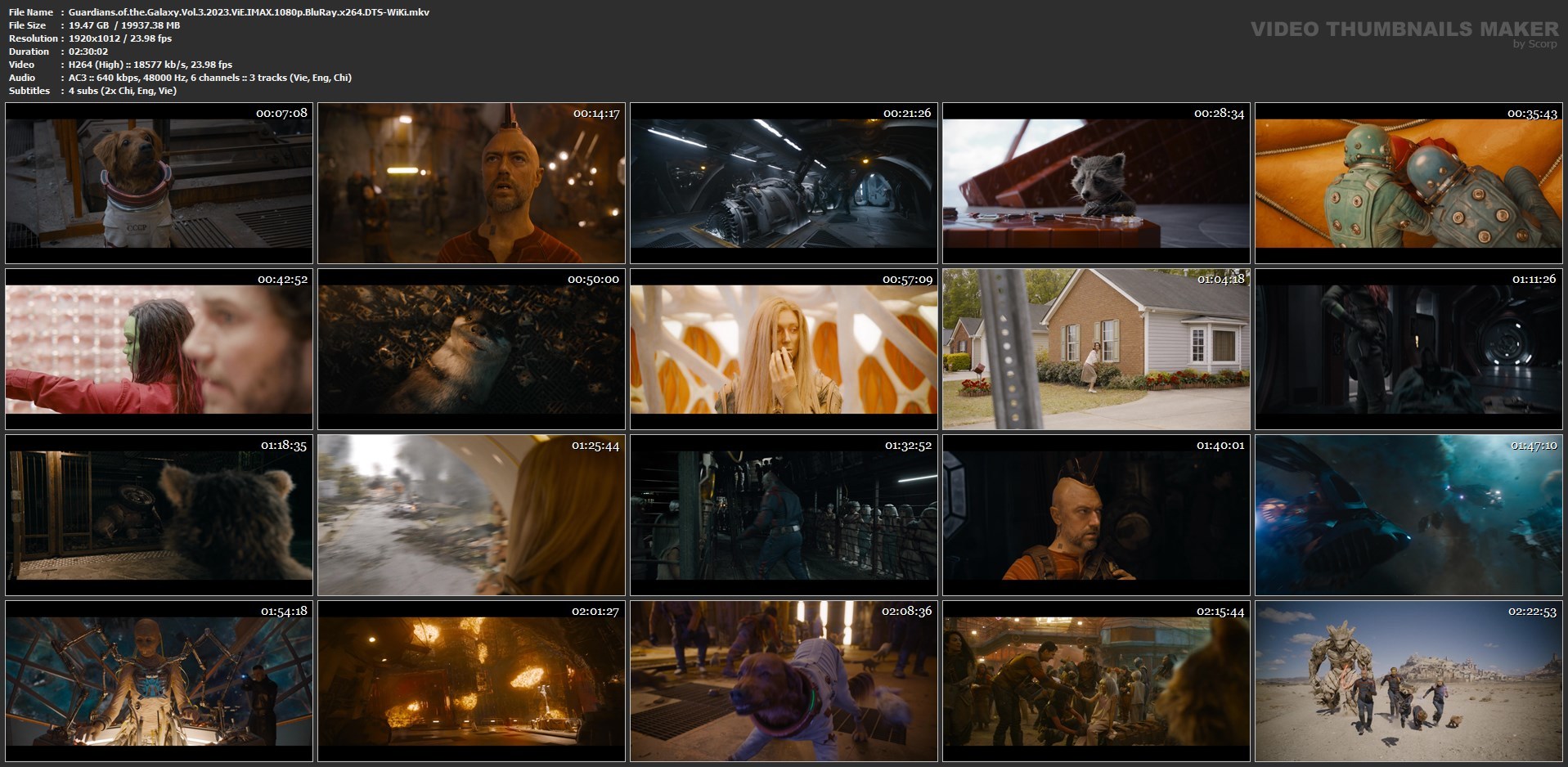Select the thumbnail at 01:32:52

(784, 515)
